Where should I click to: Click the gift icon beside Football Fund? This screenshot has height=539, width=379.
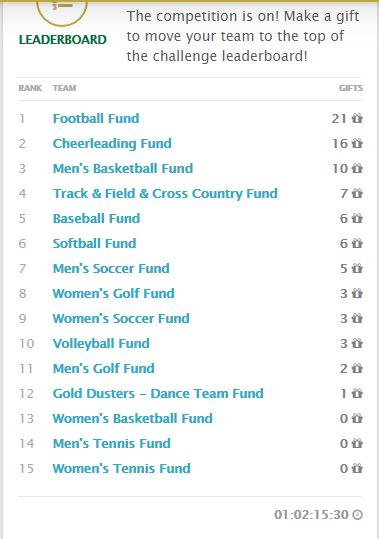tap(357, 118)
